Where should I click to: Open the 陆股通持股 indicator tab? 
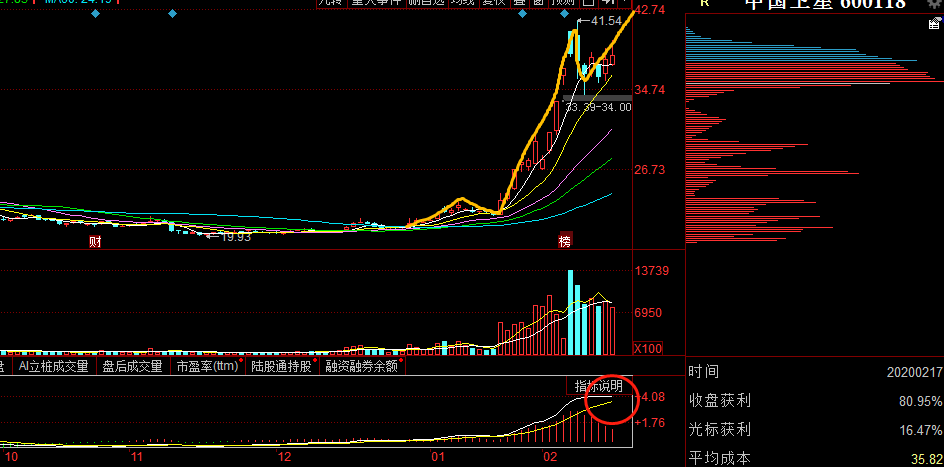281,366
